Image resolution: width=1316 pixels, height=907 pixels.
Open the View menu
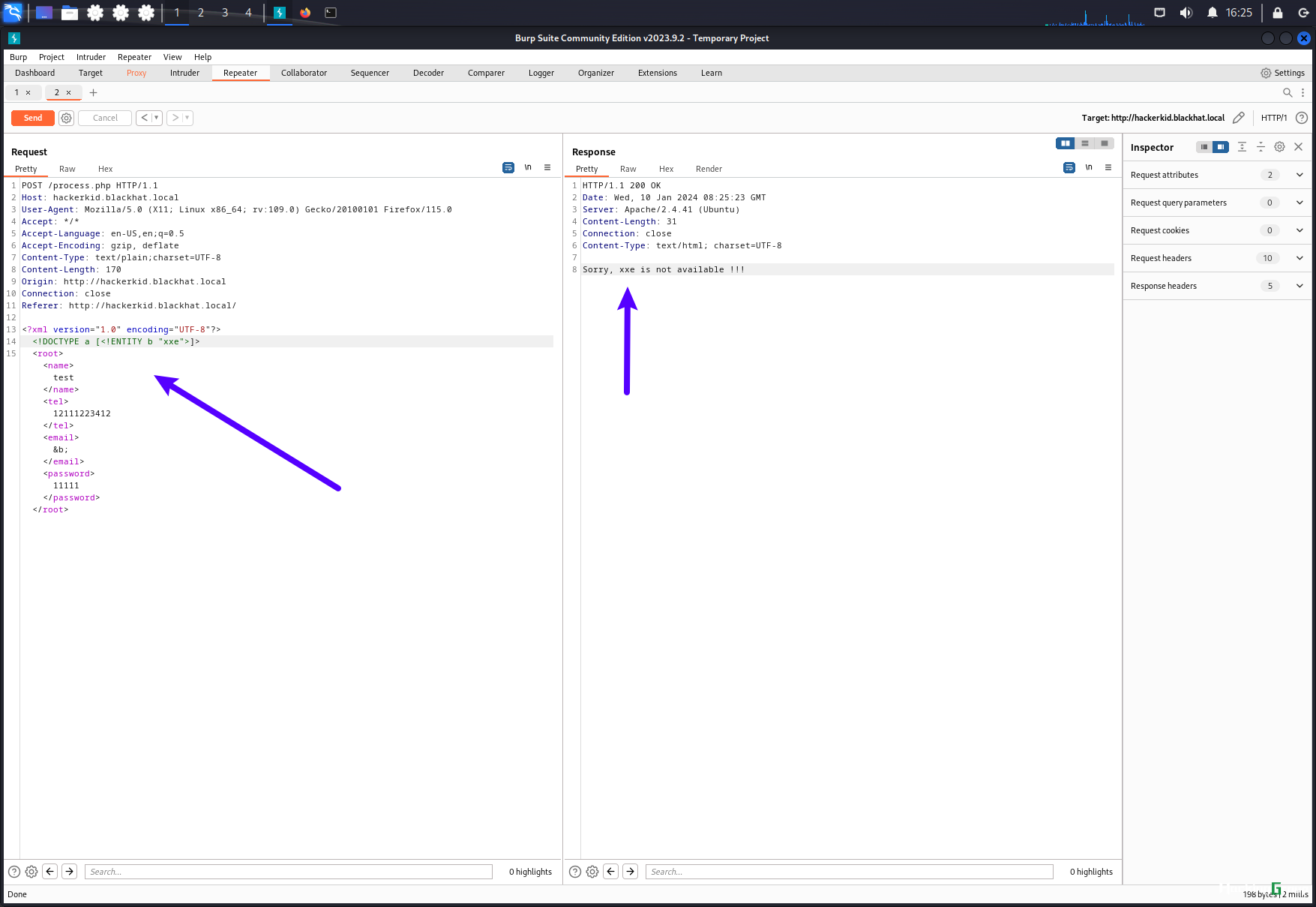coord(172,57)
